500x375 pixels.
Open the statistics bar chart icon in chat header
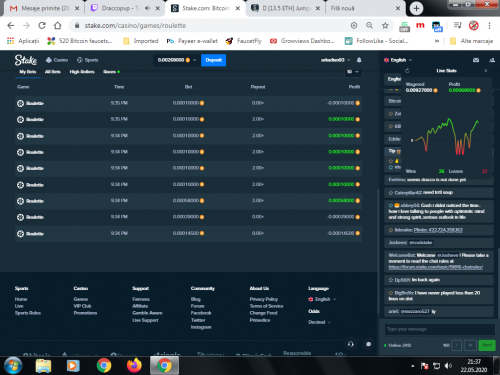pos(492,60)
